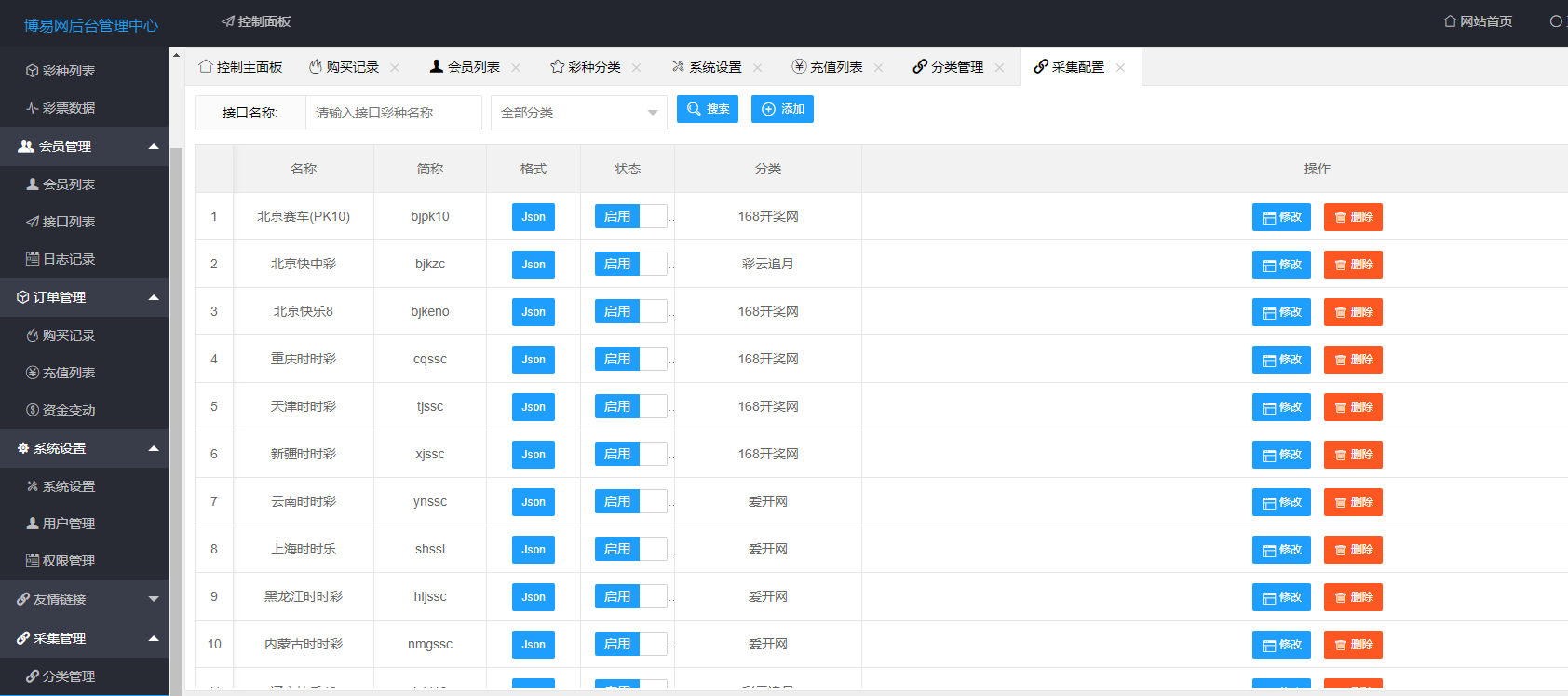Screen dimensions: 1568x696
Task: Go to 网站首页 in the header
Action: (1478, 21)
